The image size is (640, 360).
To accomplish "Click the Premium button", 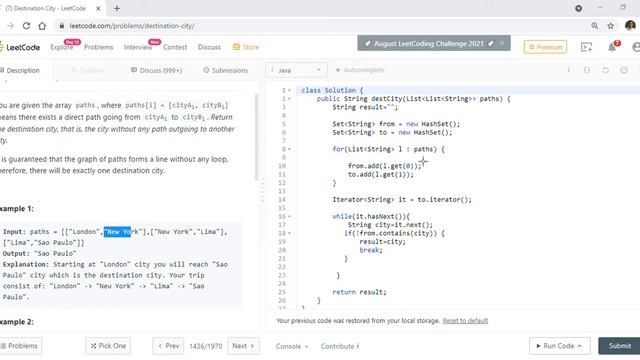I will point(545,47).
